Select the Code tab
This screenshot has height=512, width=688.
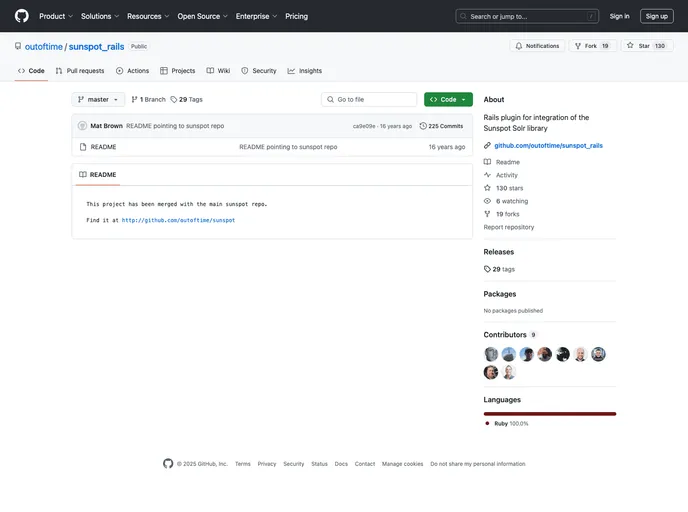[31, 71]
